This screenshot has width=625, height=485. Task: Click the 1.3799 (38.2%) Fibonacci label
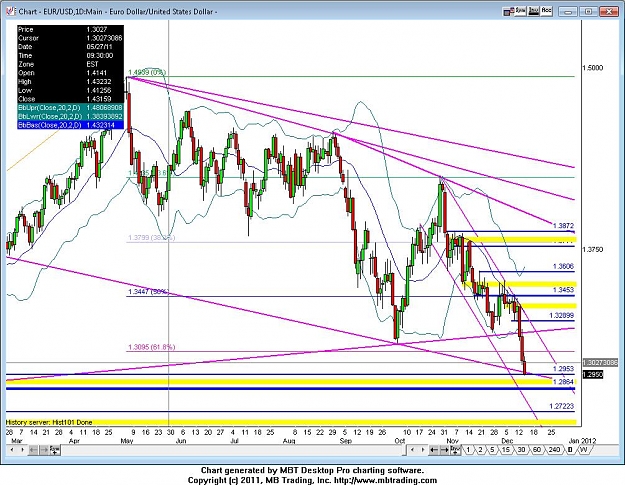151,238
